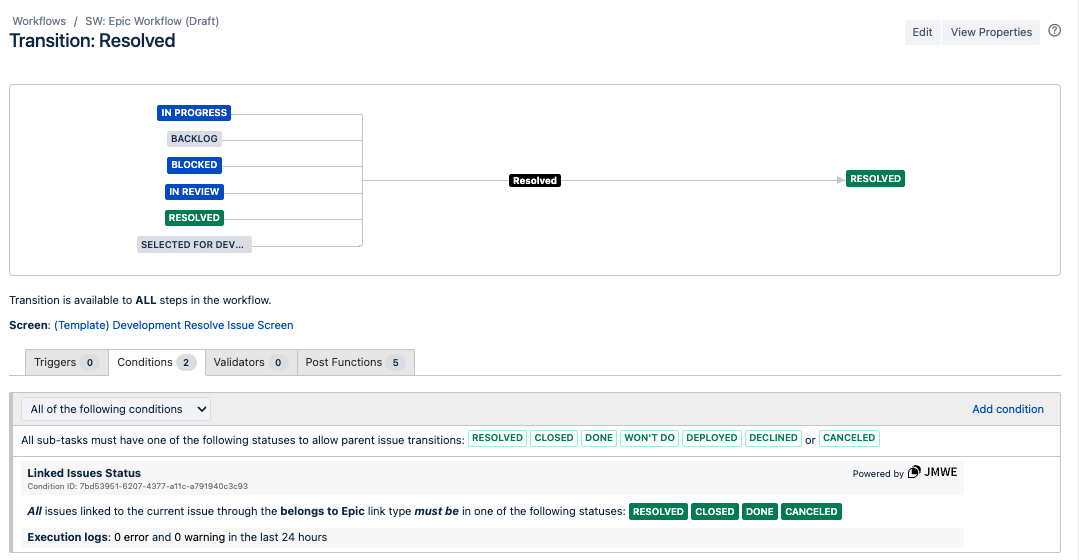This screenshot has height=560, width=1079.
Task: Expand 'All of the following conditions' dropdown
Action: pyautogui.click(x=116, y=409)
